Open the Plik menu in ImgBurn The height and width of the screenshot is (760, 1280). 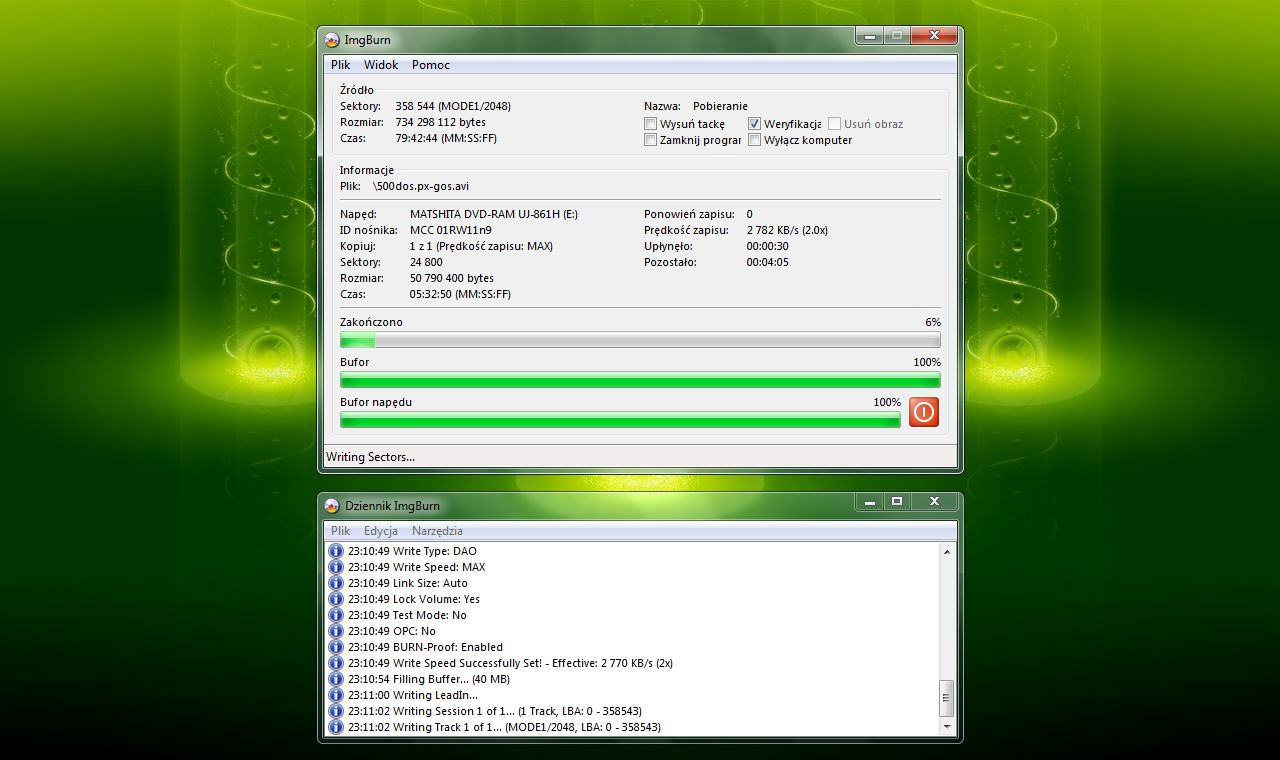(340, 65)
